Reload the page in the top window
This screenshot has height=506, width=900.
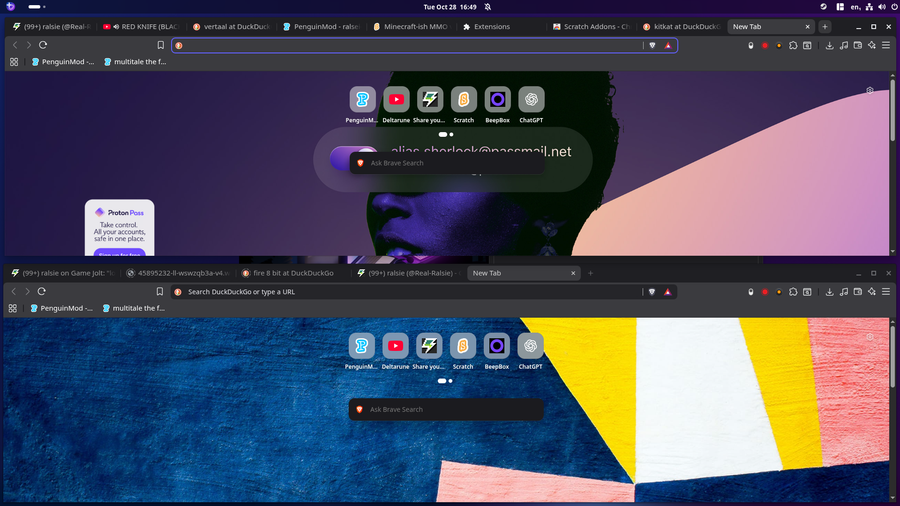click(43, 45)
